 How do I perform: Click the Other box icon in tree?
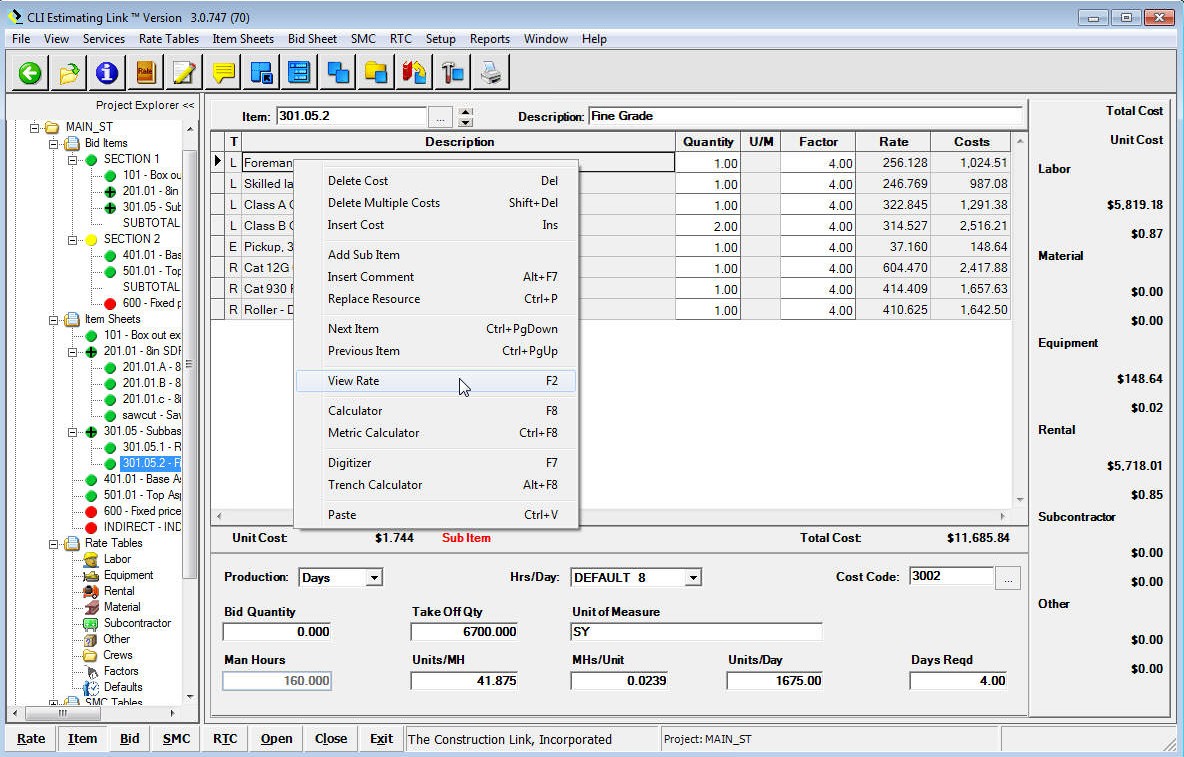91,639
